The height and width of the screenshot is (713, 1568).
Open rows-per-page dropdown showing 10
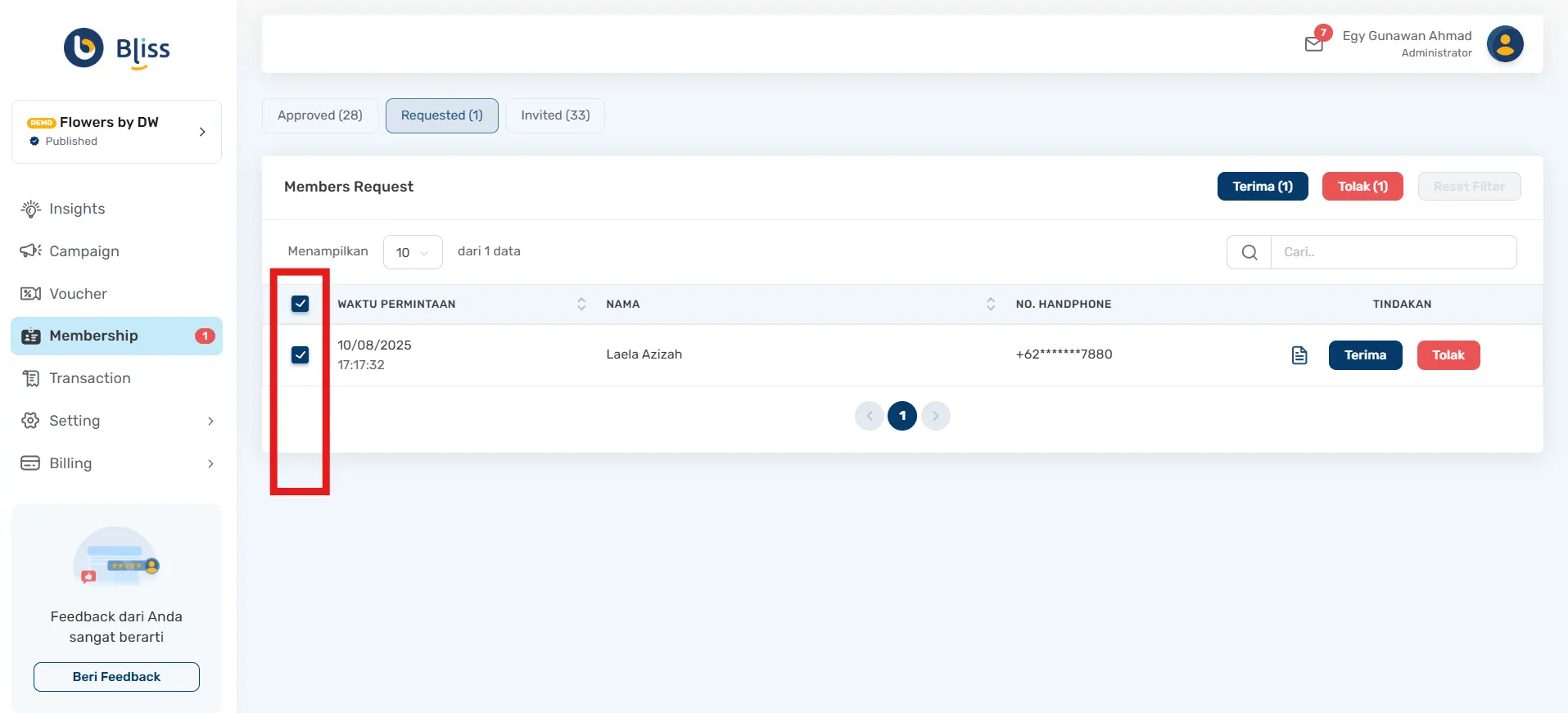click(412, 252)
